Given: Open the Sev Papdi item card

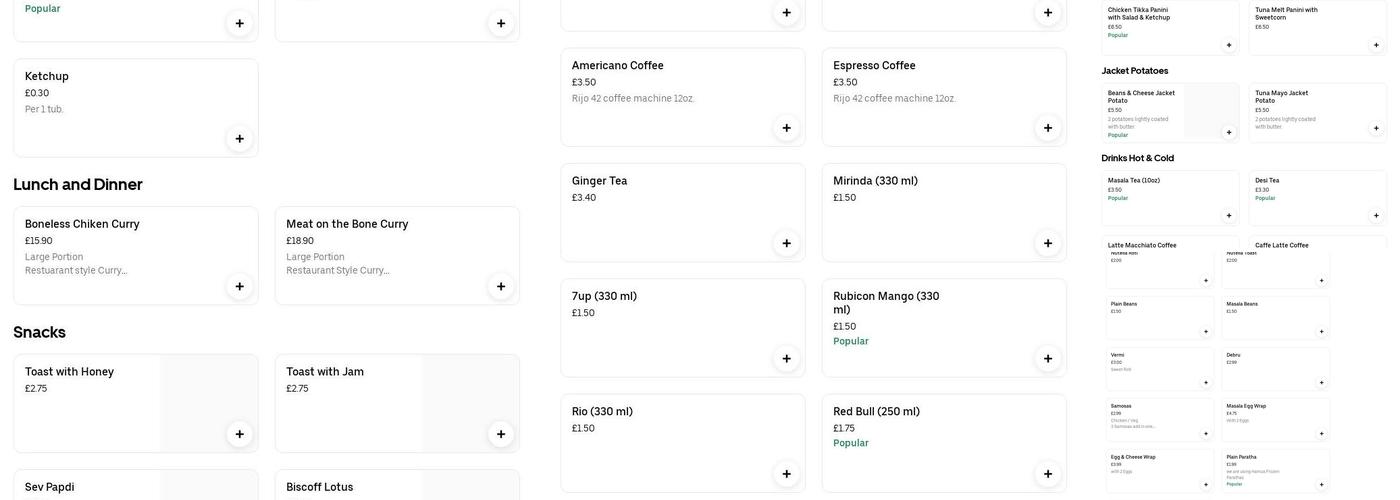Looking at the screenshot, I should (135, 486).
